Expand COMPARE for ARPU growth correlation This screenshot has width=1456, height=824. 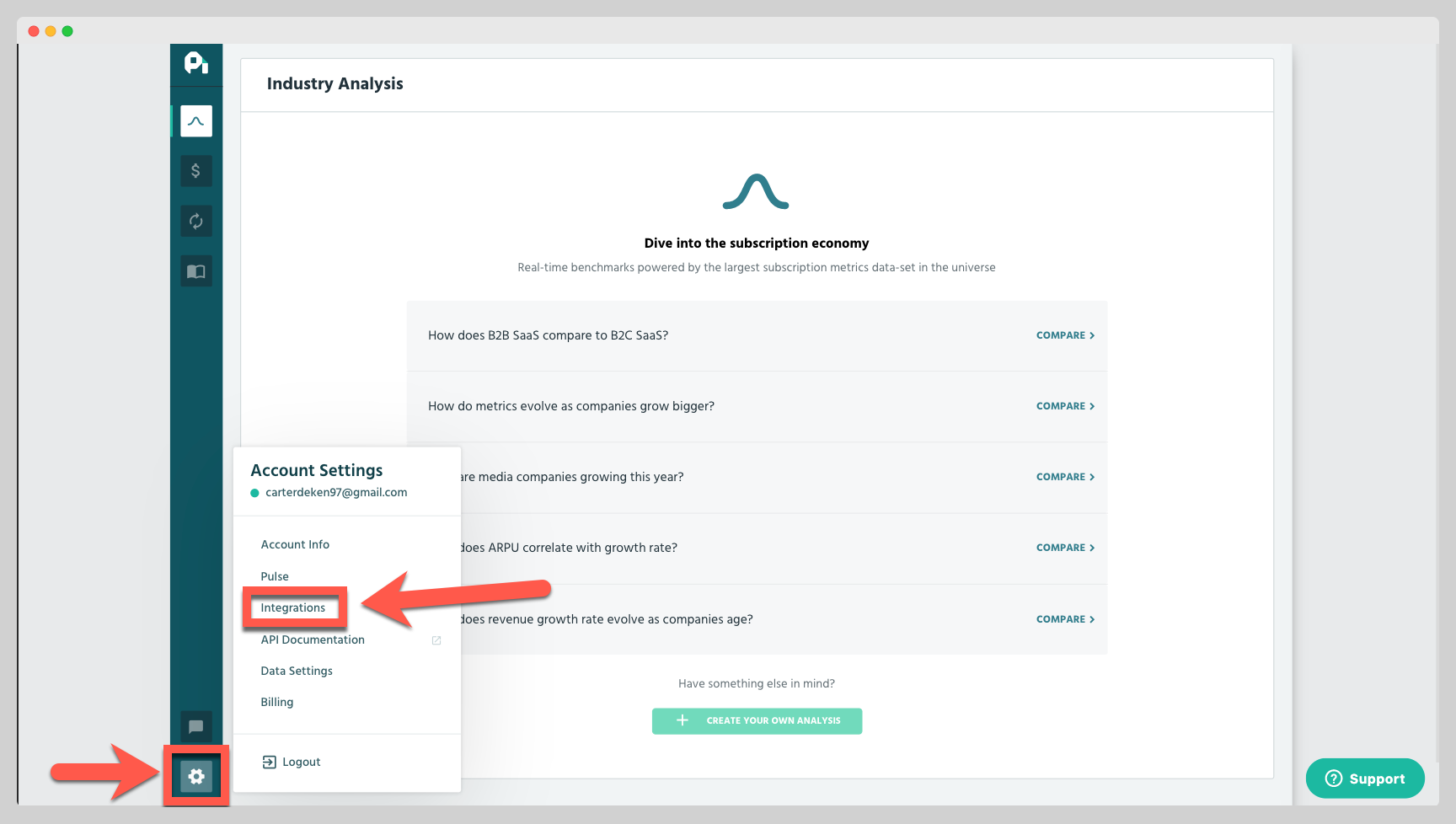click(x=1065, y=548)
